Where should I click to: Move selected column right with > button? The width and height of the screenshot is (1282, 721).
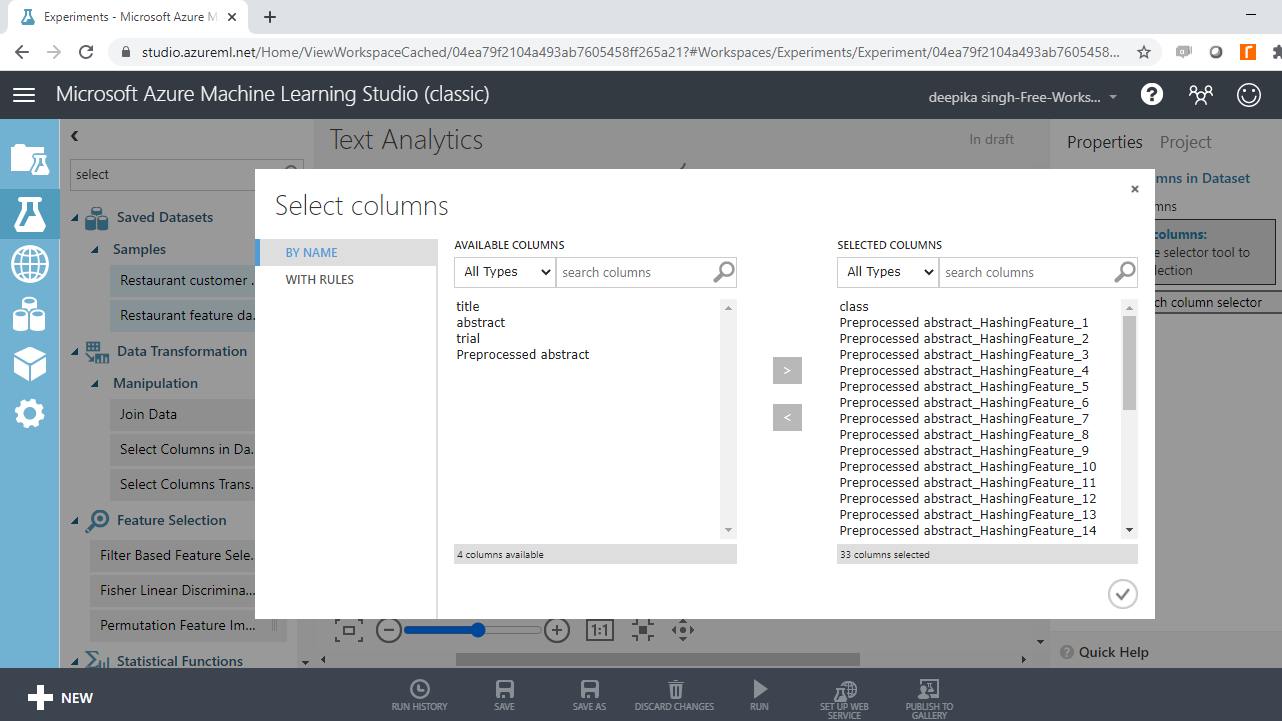tap(787, 370)
